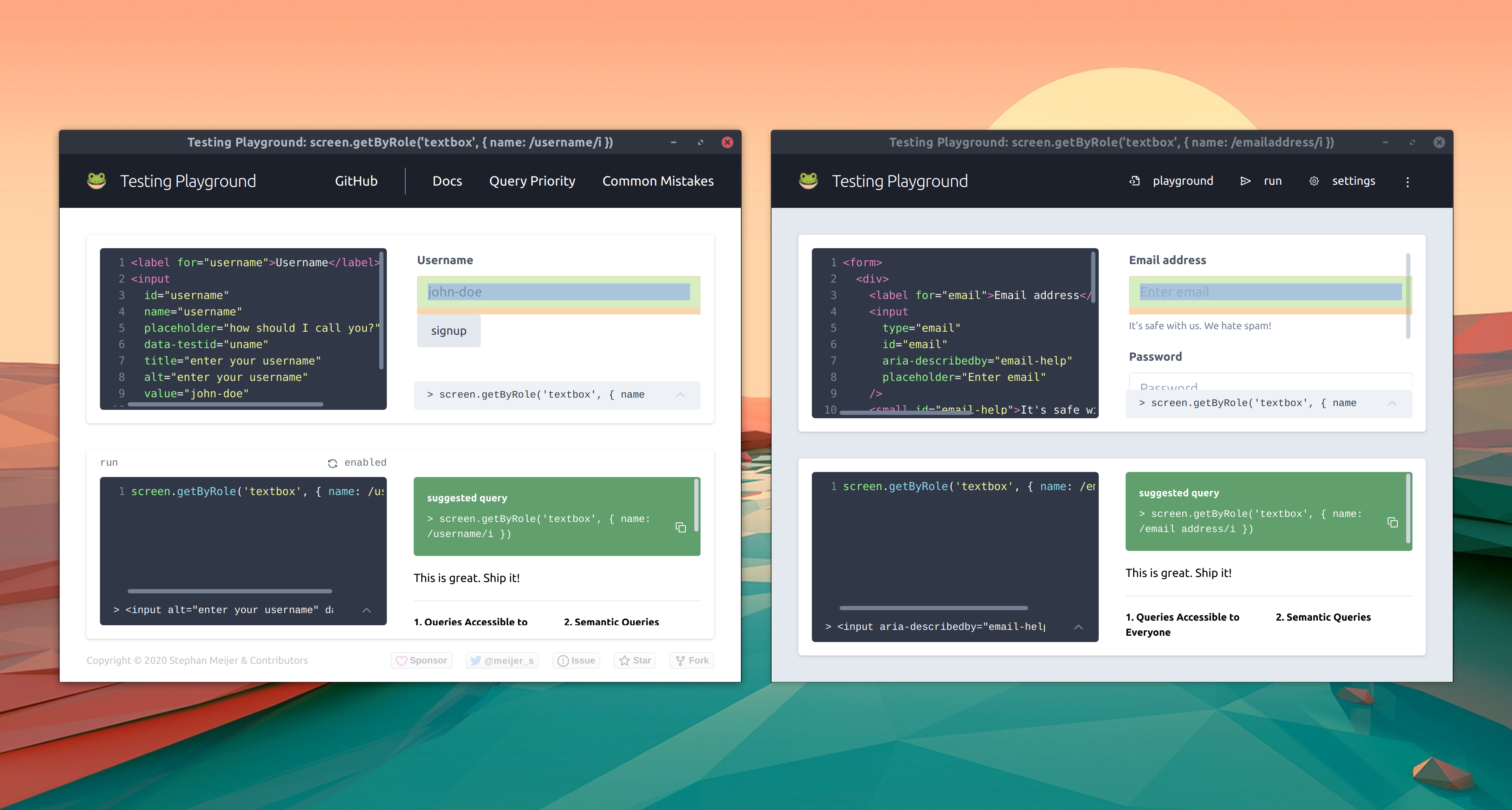Click the data-testid="uname" code line
Viewport: 1512px width, 810px height.
coord(206,345)
